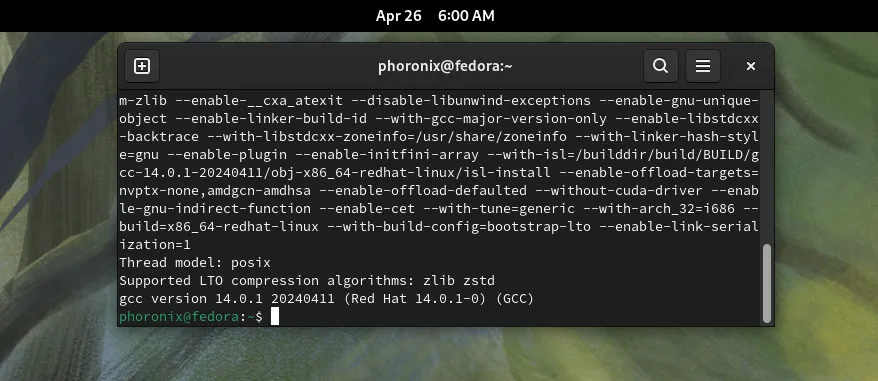Screen dimensions: 878x381
Task: Click the green phoronix@fedora prompt text
Action: (179, 317)
